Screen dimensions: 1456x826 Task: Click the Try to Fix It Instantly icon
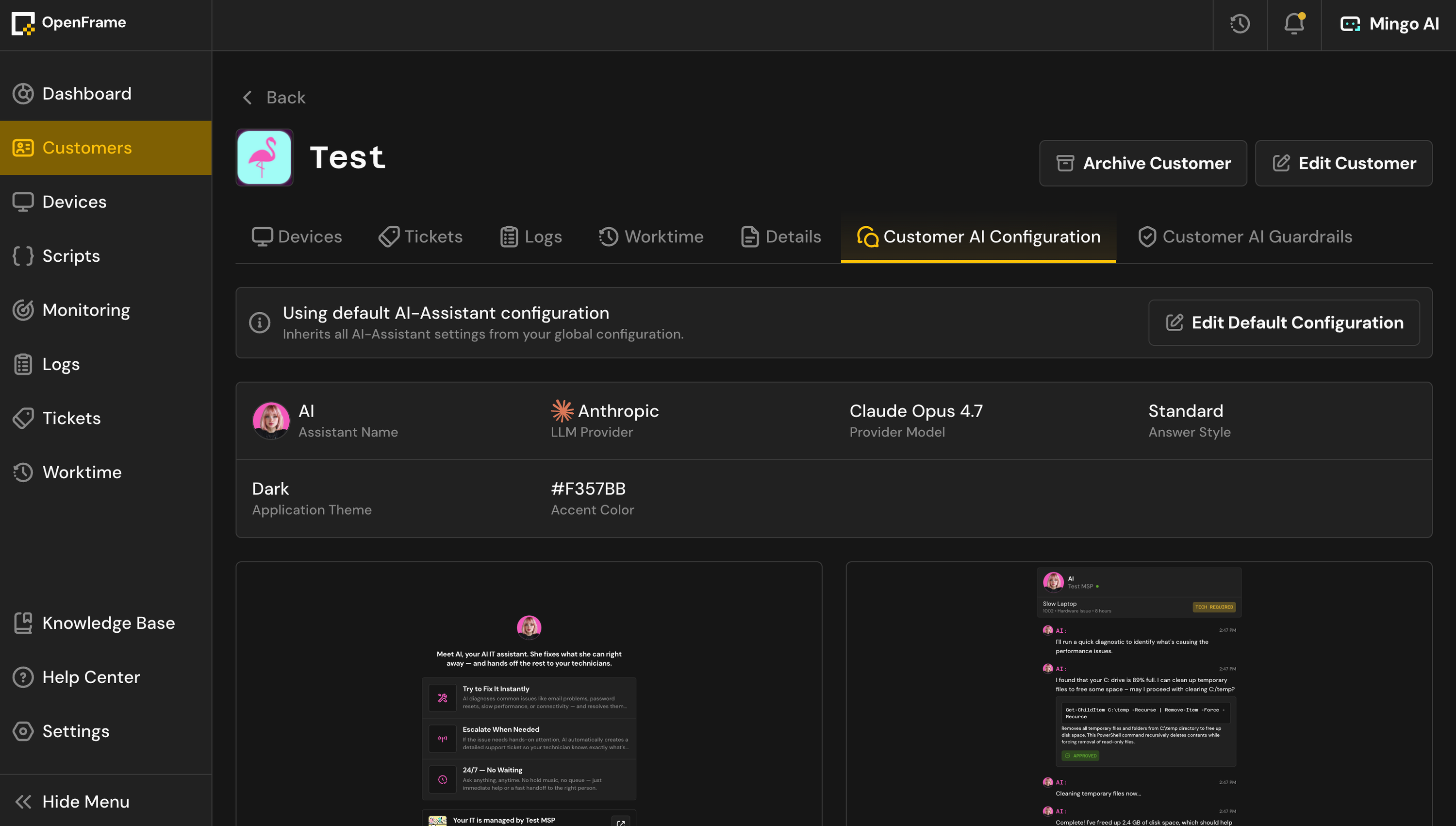click(443, 698)
